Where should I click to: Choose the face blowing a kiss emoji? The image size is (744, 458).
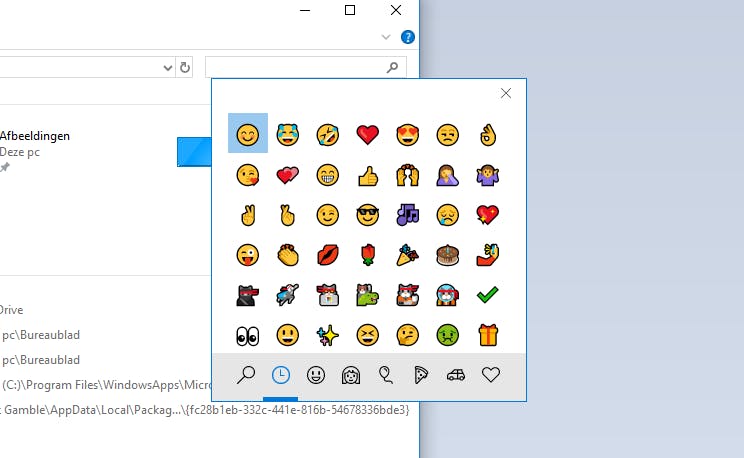pos(248,175)
